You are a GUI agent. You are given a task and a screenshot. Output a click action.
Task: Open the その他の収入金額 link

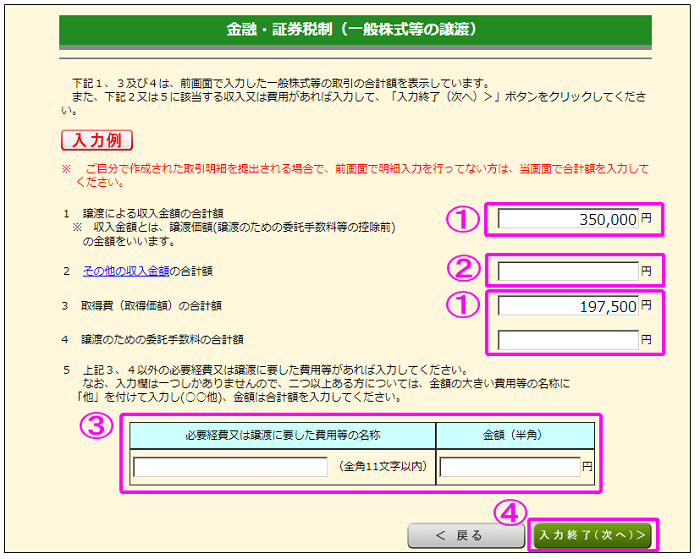click(x=126, y=271)
